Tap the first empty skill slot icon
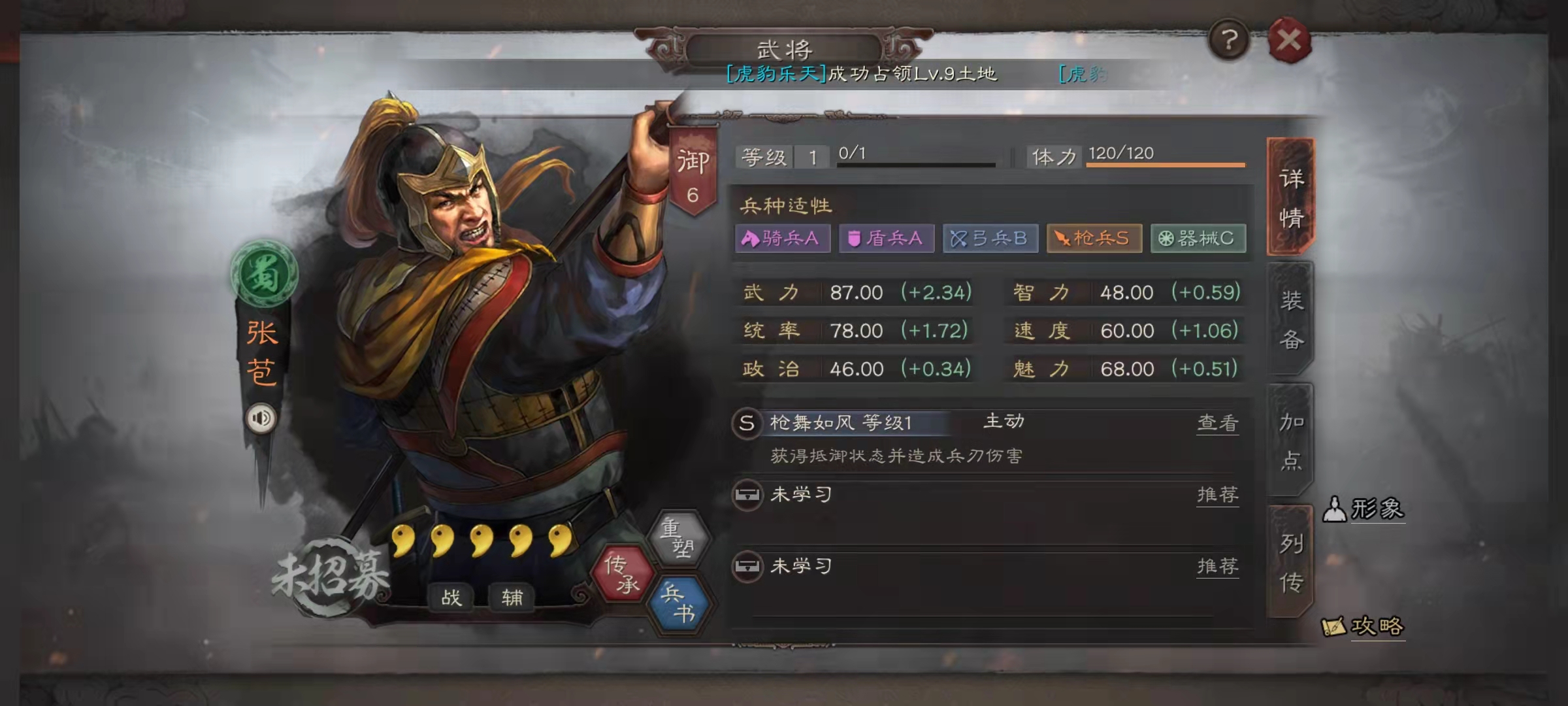 point(747,495)
